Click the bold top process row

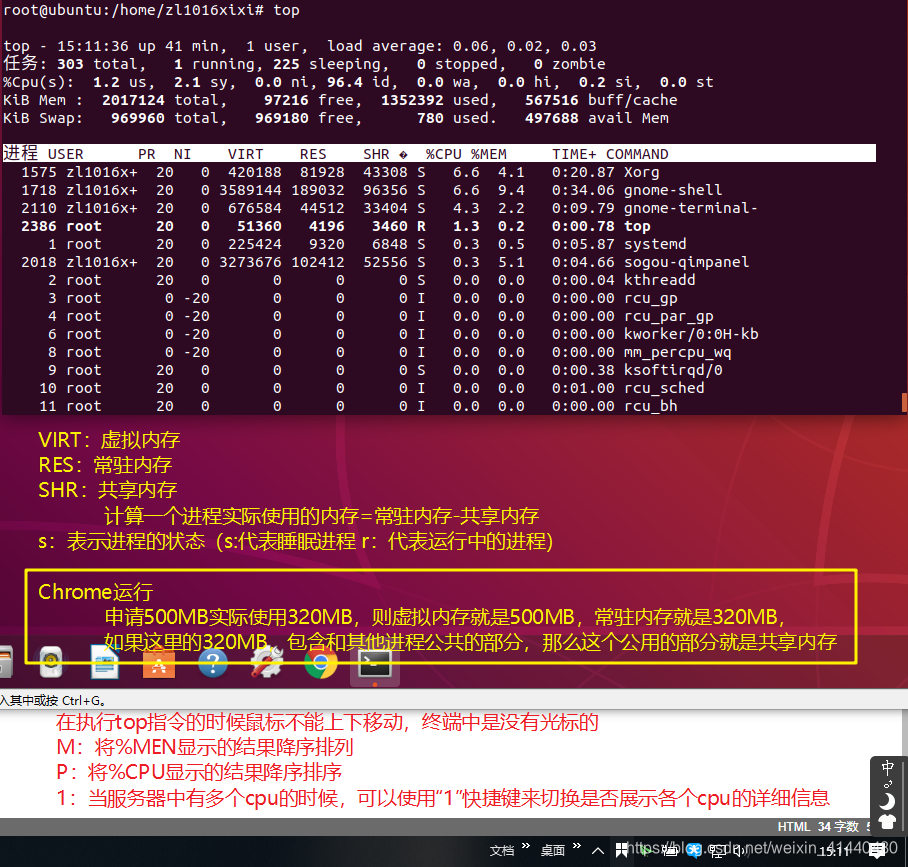(x=439, y=226)
